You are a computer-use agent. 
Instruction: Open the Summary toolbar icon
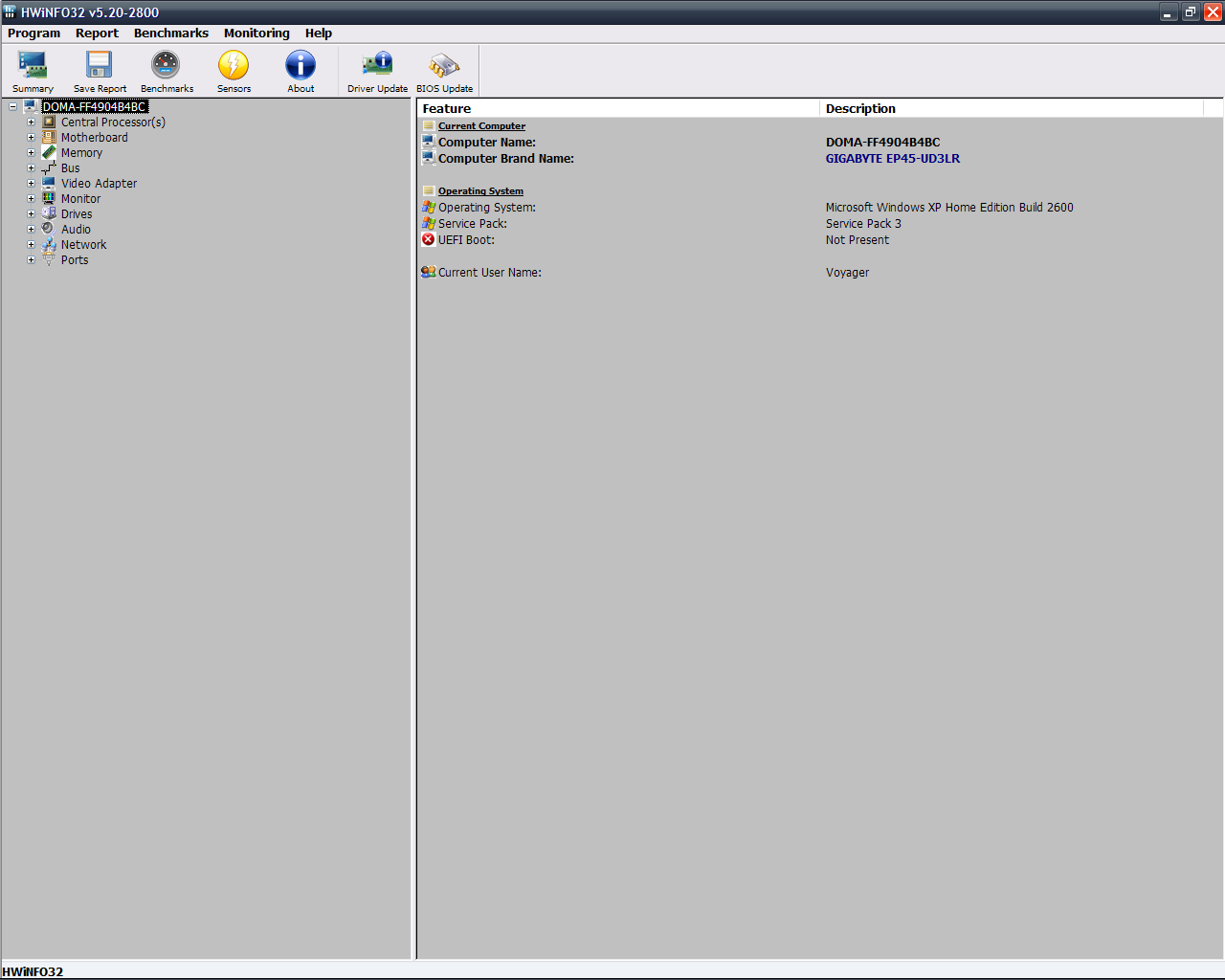33,71
